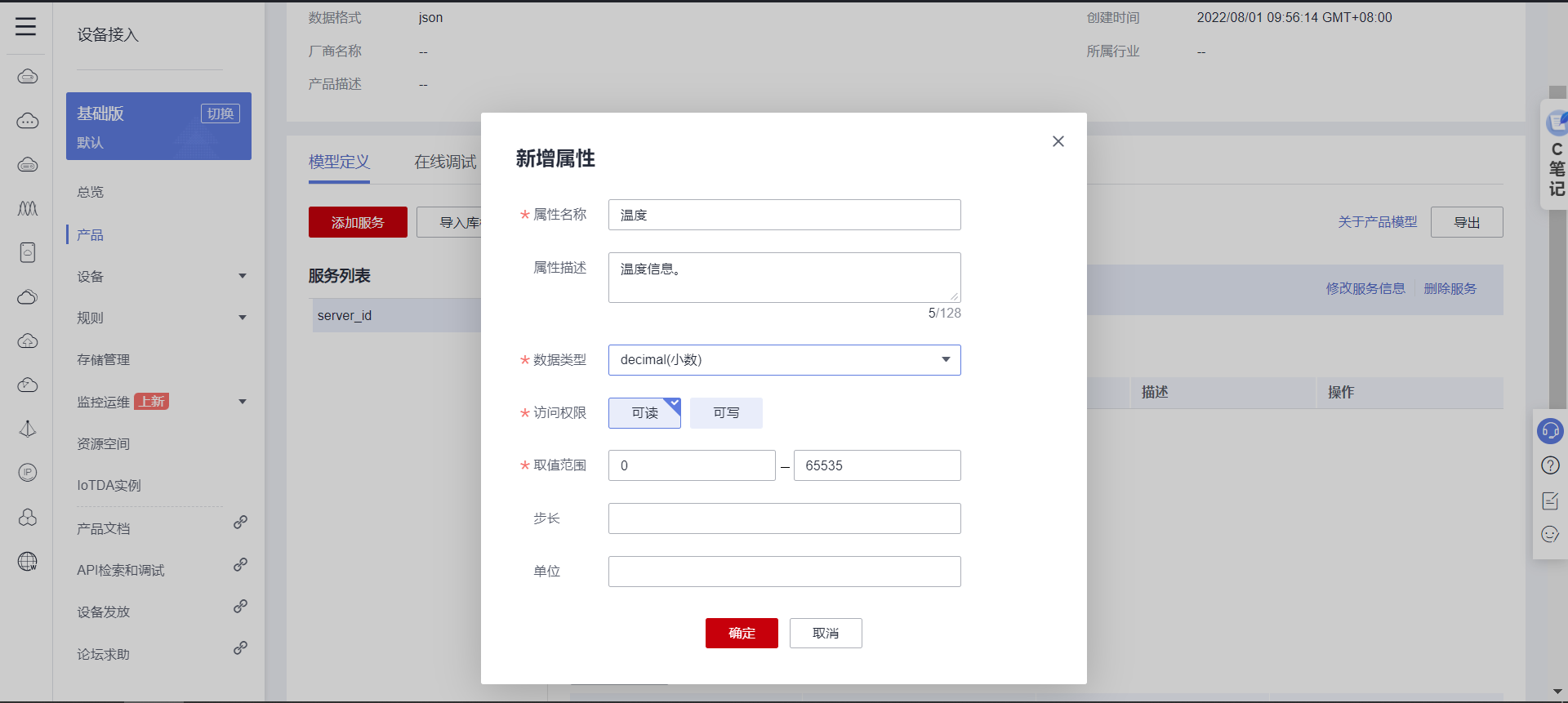Cancel the dialog with 取消

(826, 634)
